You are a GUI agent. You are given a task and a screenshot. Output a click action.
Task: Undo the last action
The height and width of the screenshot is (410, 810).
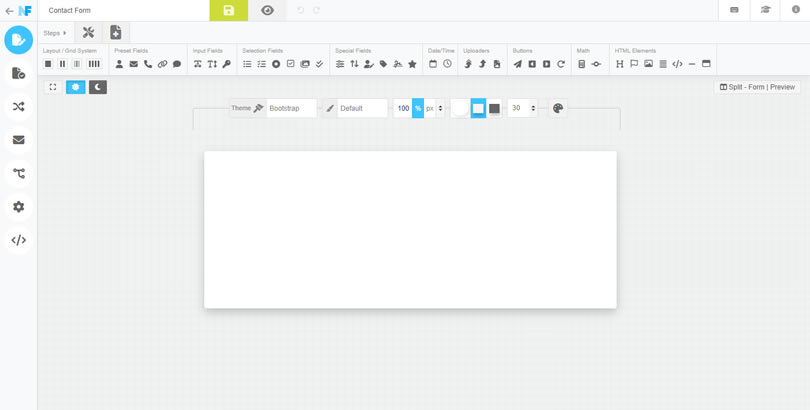click(301, 10)
